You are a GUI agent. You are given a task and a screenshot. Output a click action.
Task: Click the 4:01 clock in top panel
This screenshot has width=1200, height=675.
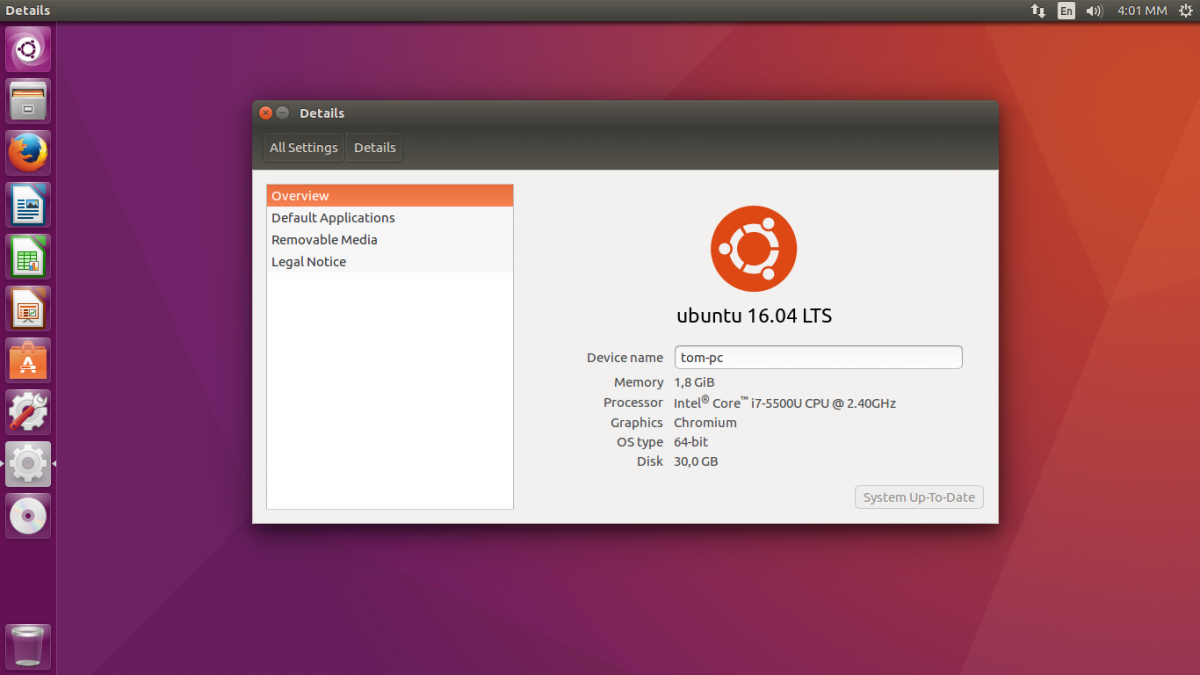(1141, 11)
